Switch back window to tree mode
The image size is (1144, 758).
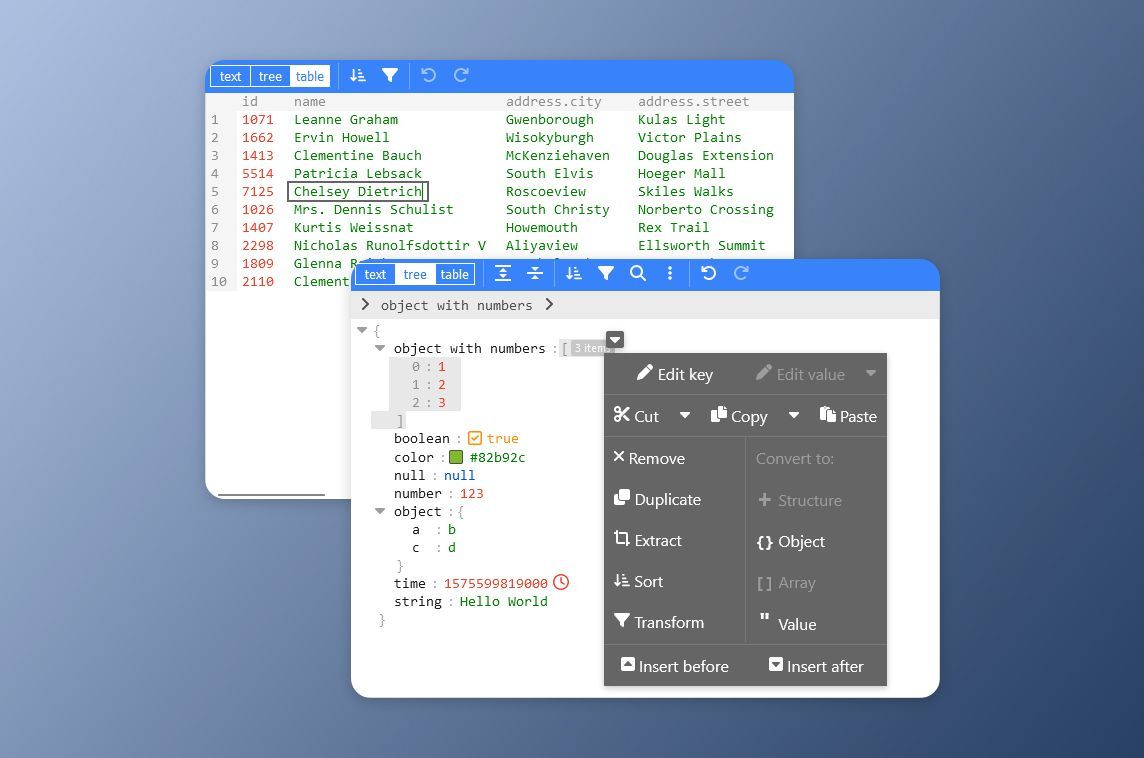click(x=270, y=76)
